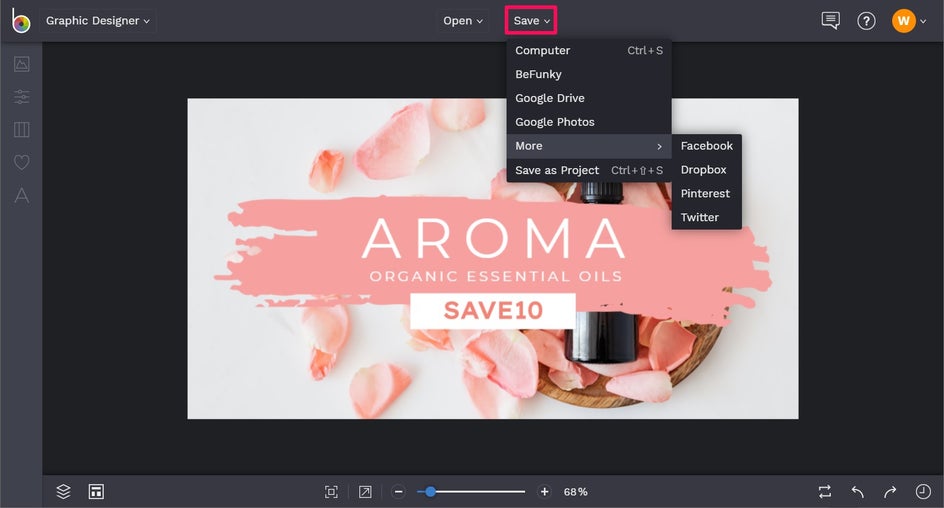Open the Open dropdown menu
Image resolution: width=944 pixels, height=508 pixels.
coord(462,20)
